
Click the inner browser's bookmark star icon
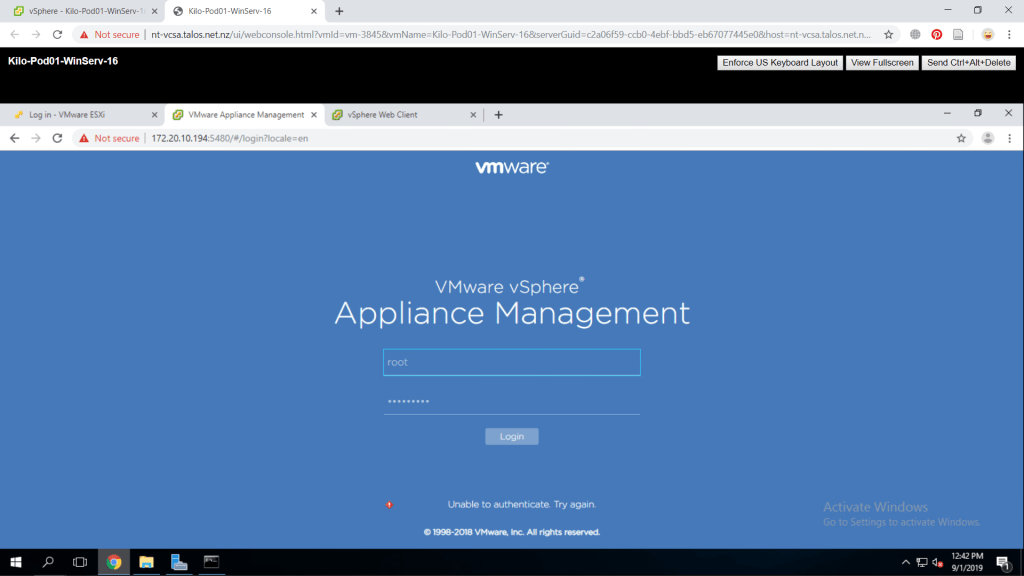(x=961, y=138)
